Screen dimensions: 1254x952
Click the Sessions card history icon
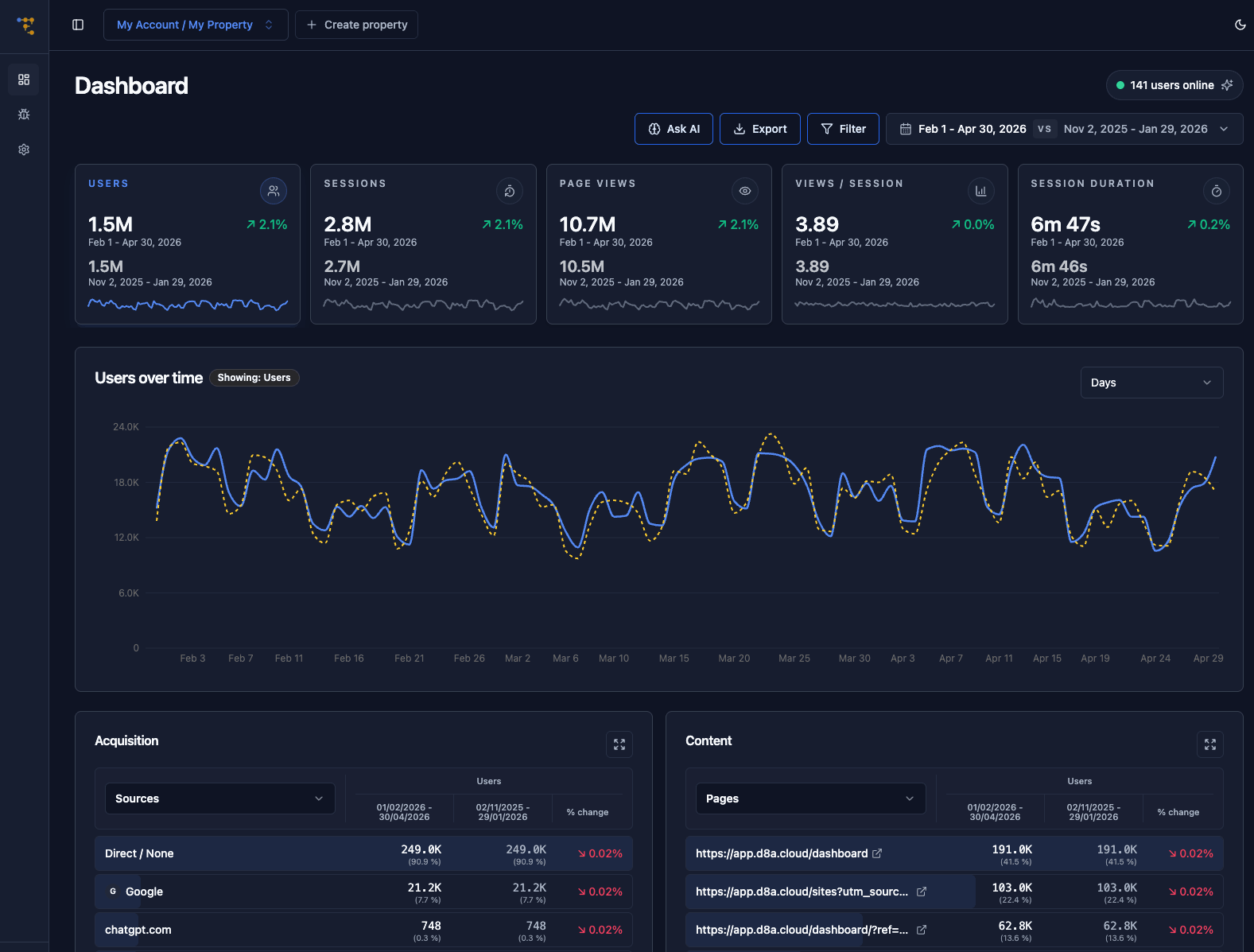click(x=510, y=191)
